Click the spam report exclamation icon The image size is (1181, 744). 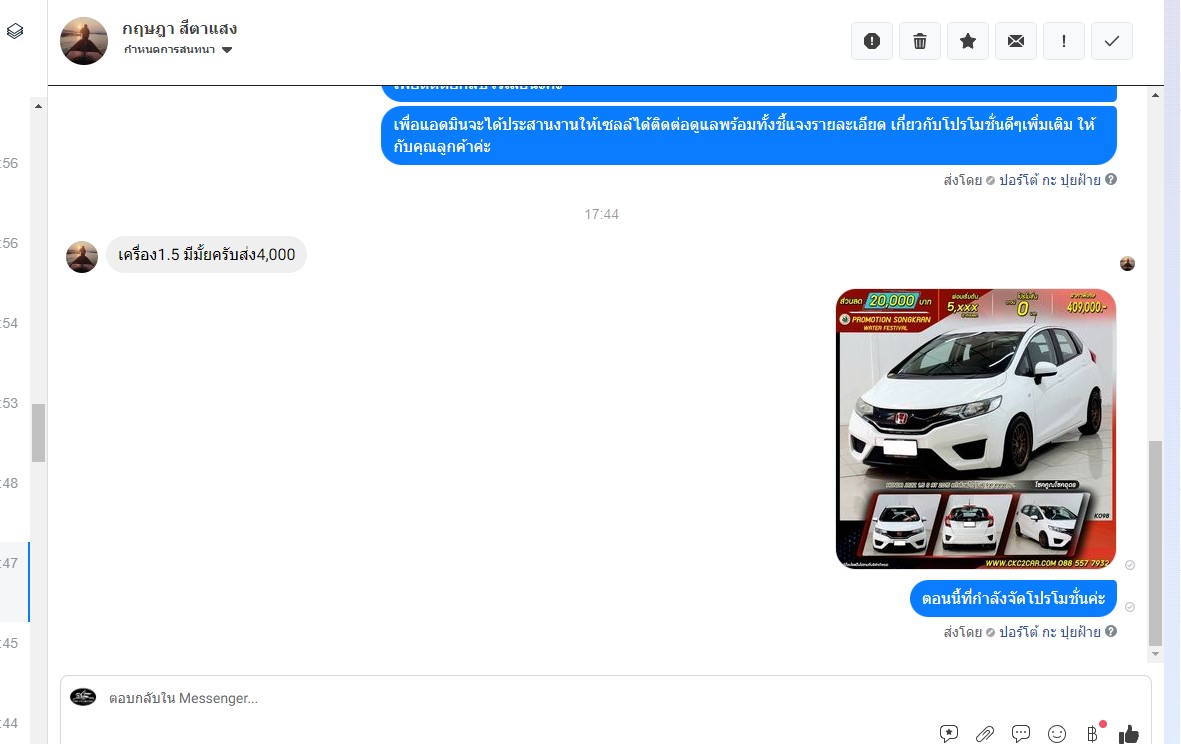[871, 41]
